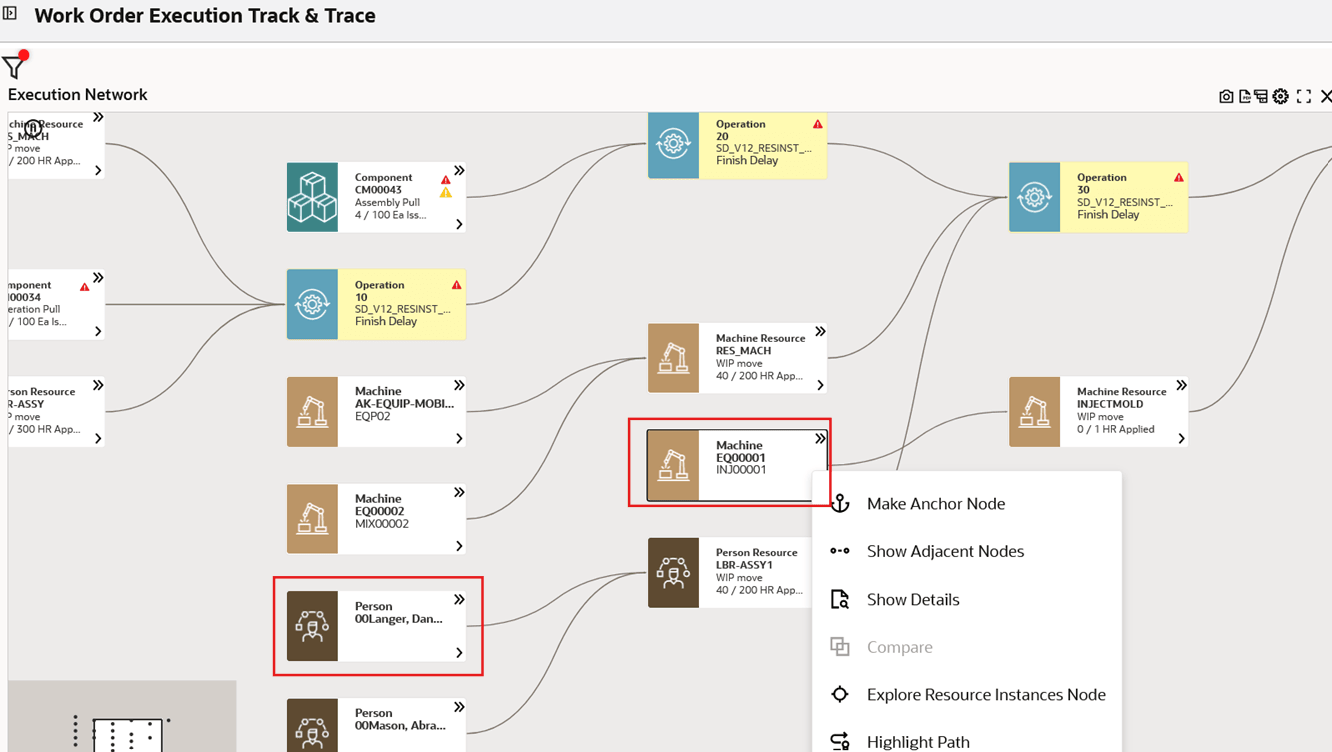Expand double chevron on Person 00Mason

459,707
